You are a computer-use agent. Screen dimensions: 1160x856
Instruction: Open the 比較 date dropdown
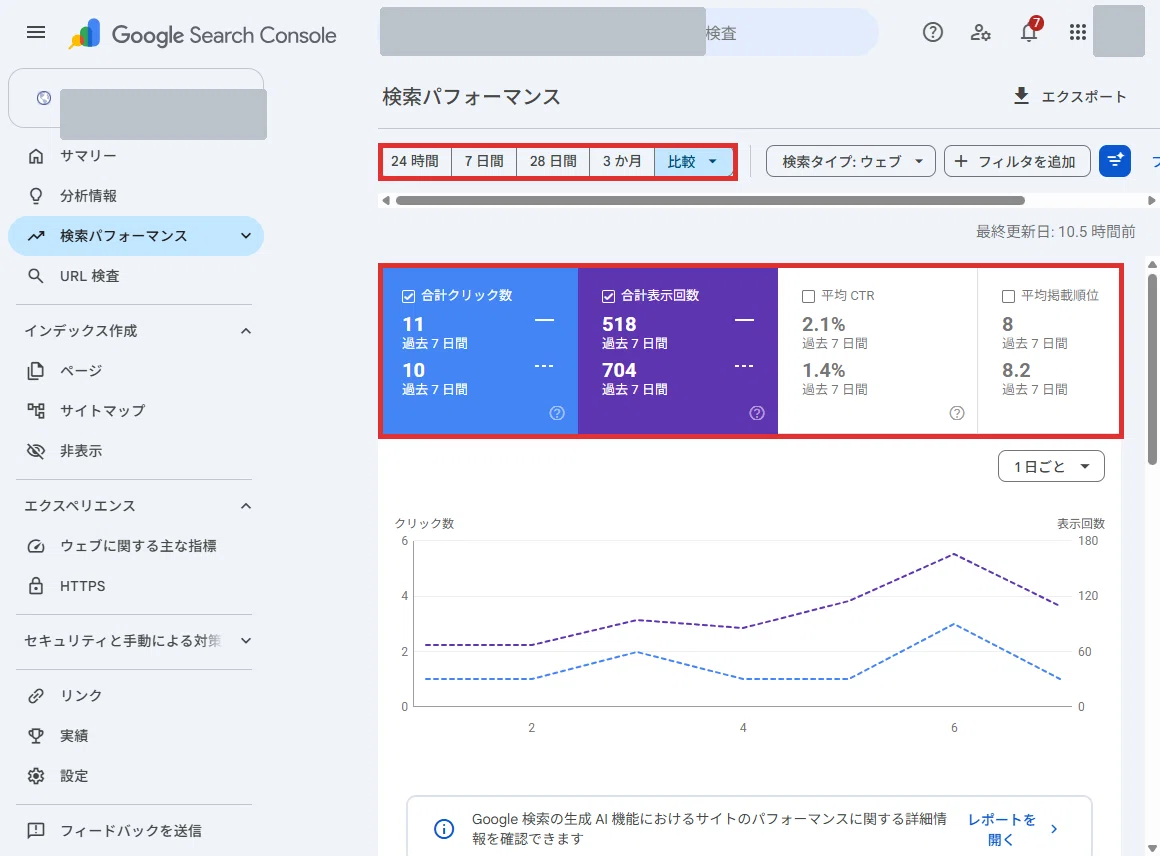[x=693, y=161]
